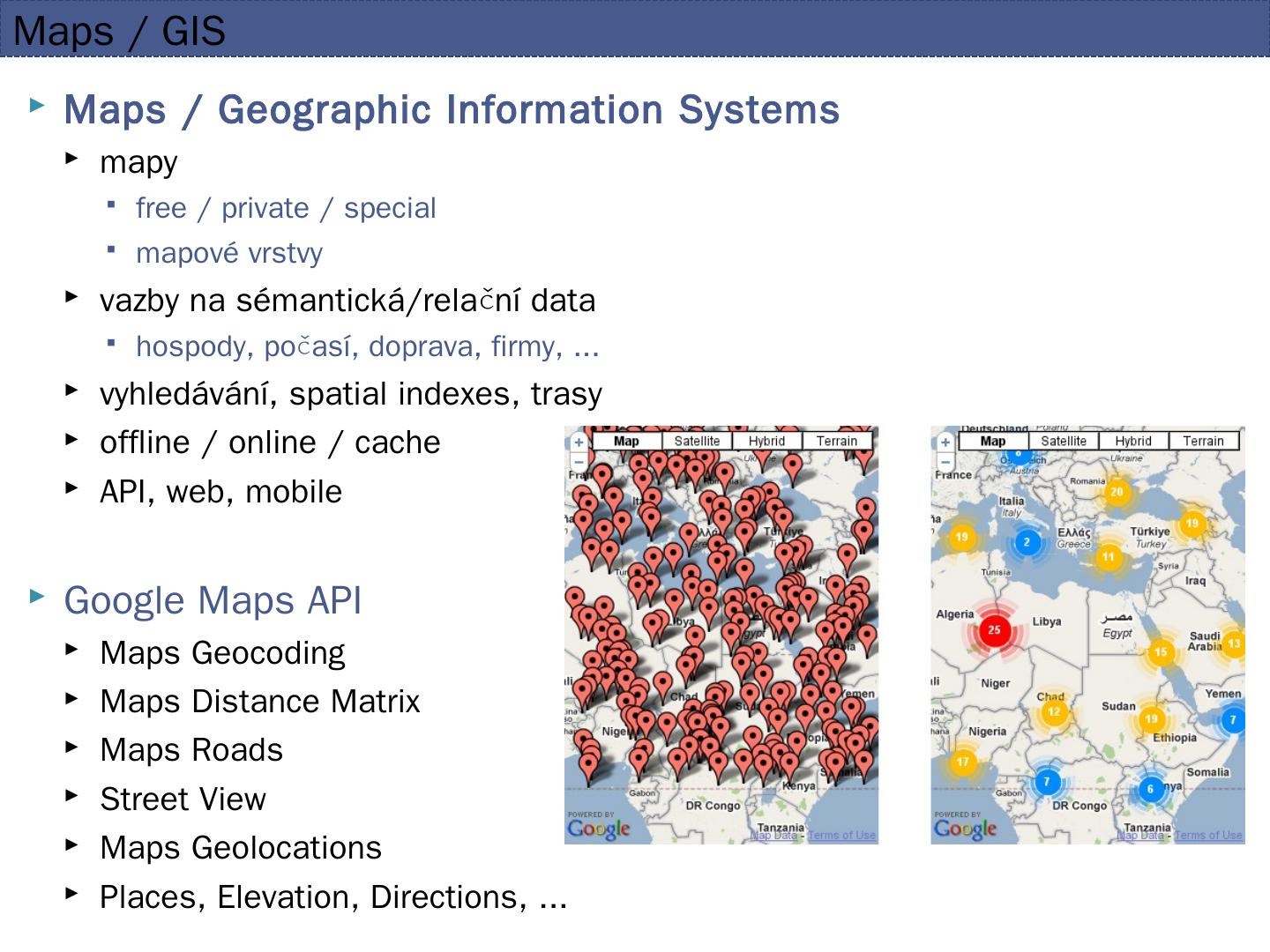The width and height of the screenshot is (1270, 952).
Task: Zoom out on the red markers map
Action: 579,462
